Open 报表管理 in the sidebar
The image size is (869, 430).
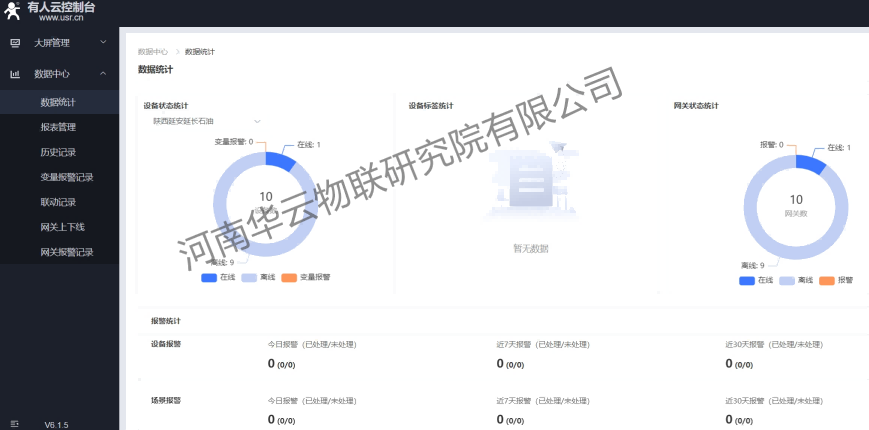[58, 127]
